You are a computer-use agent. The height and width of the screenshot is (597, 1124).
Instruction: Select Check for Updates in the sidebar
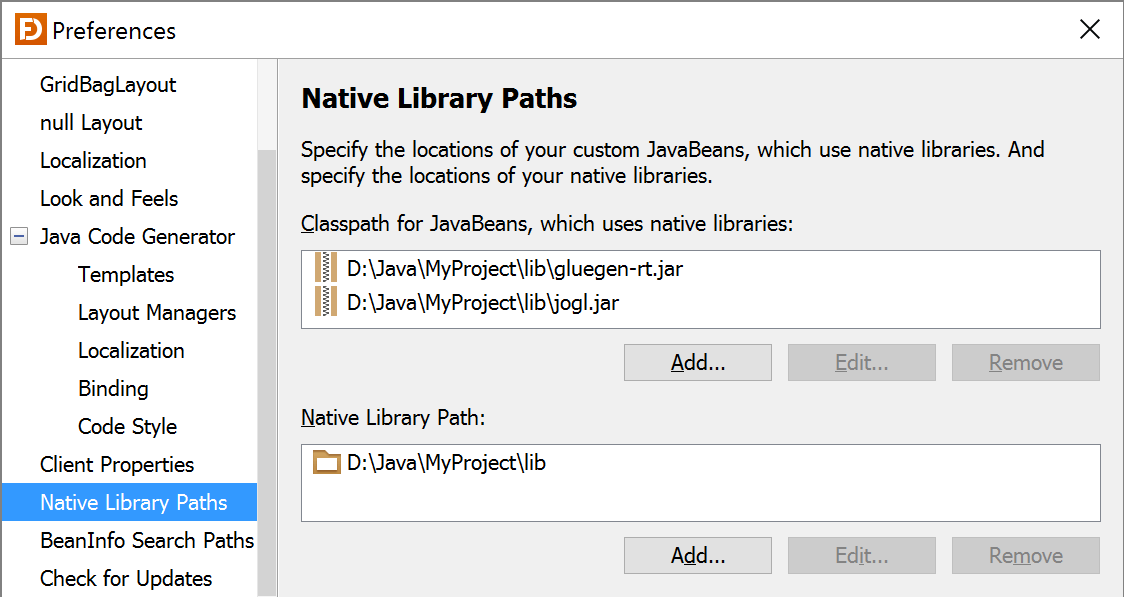[x=126, y=578]
